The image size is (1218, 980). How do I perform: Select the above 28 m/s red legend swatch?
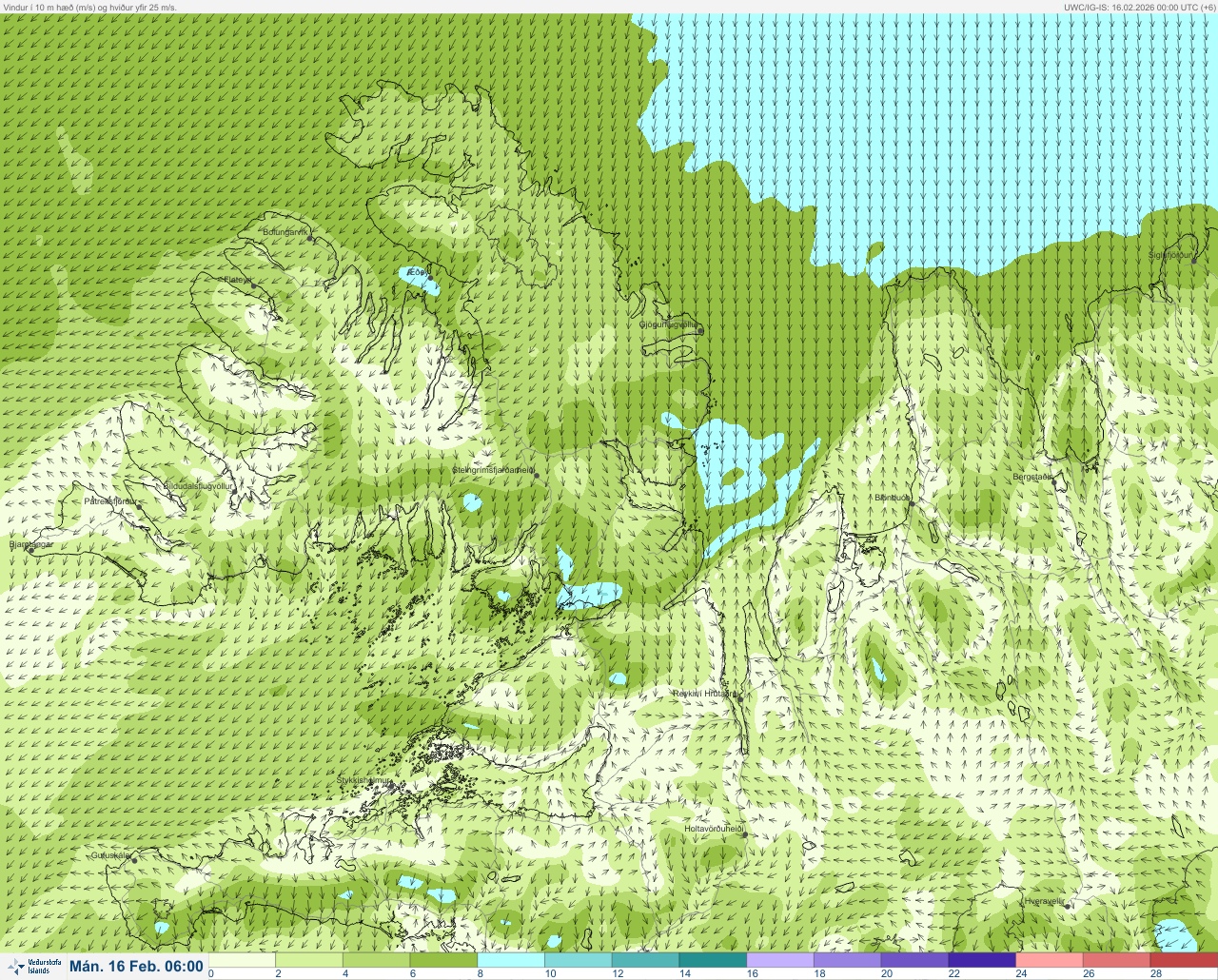1184,960
